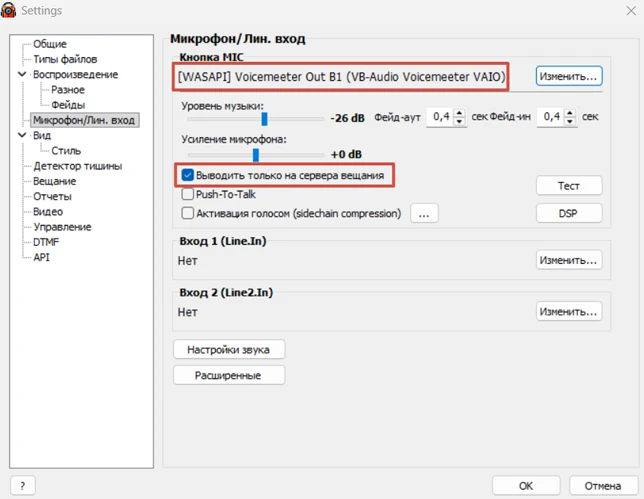644x499 pixels.
Task: Open the ellipsis options for voice activation
Action: tap(424, 214)
